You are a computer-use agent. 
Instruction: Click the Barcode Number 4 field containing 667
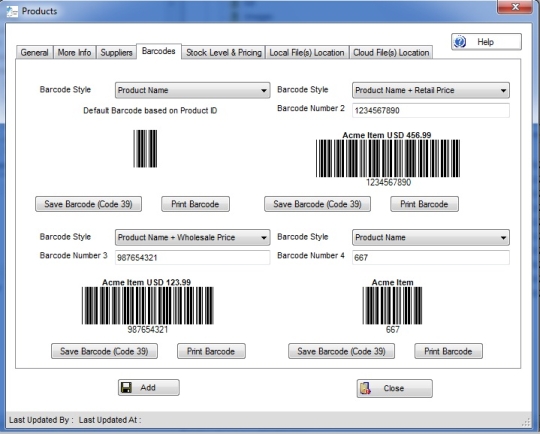click(431, 258)
